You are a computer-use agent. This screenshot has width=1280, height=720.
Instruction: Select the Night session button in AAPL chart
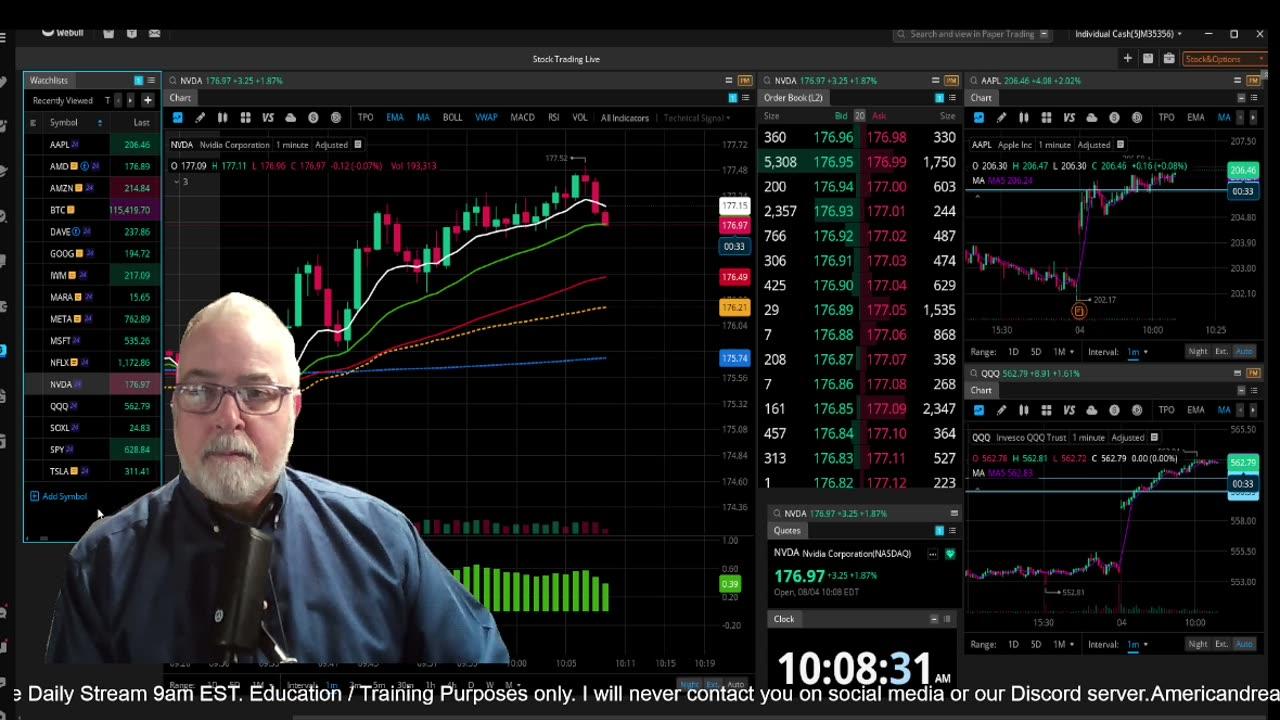(1197, 352)
